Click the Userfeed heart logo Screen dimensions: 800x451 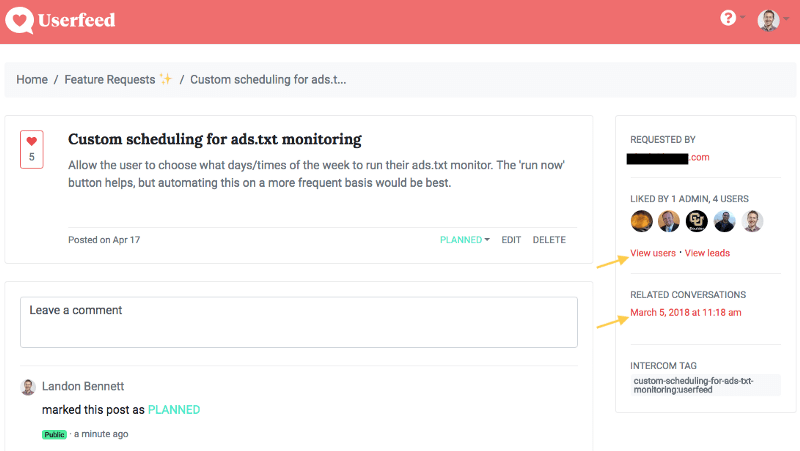coord(20,20)
